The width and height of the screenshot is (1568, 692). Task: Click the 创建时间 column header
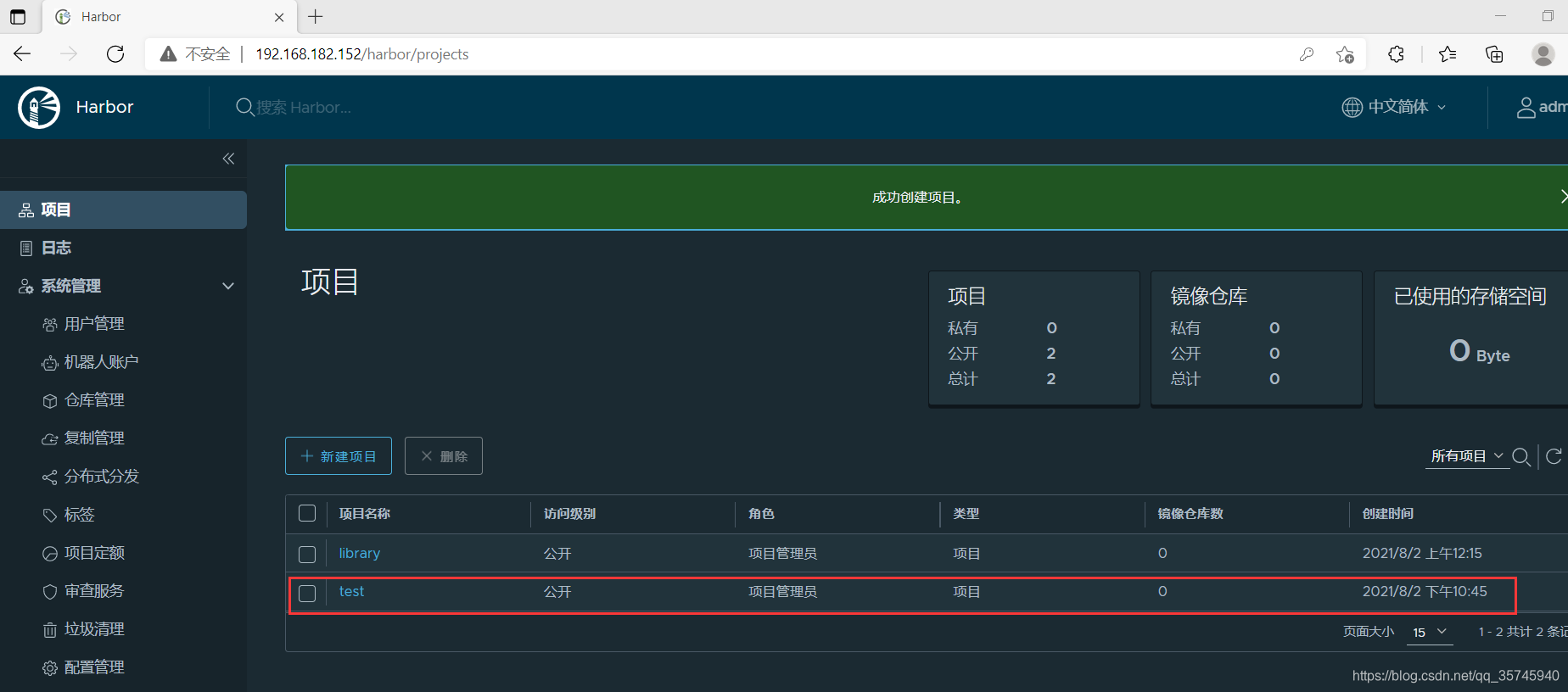pyautogui.click(x=1388, y=514)
